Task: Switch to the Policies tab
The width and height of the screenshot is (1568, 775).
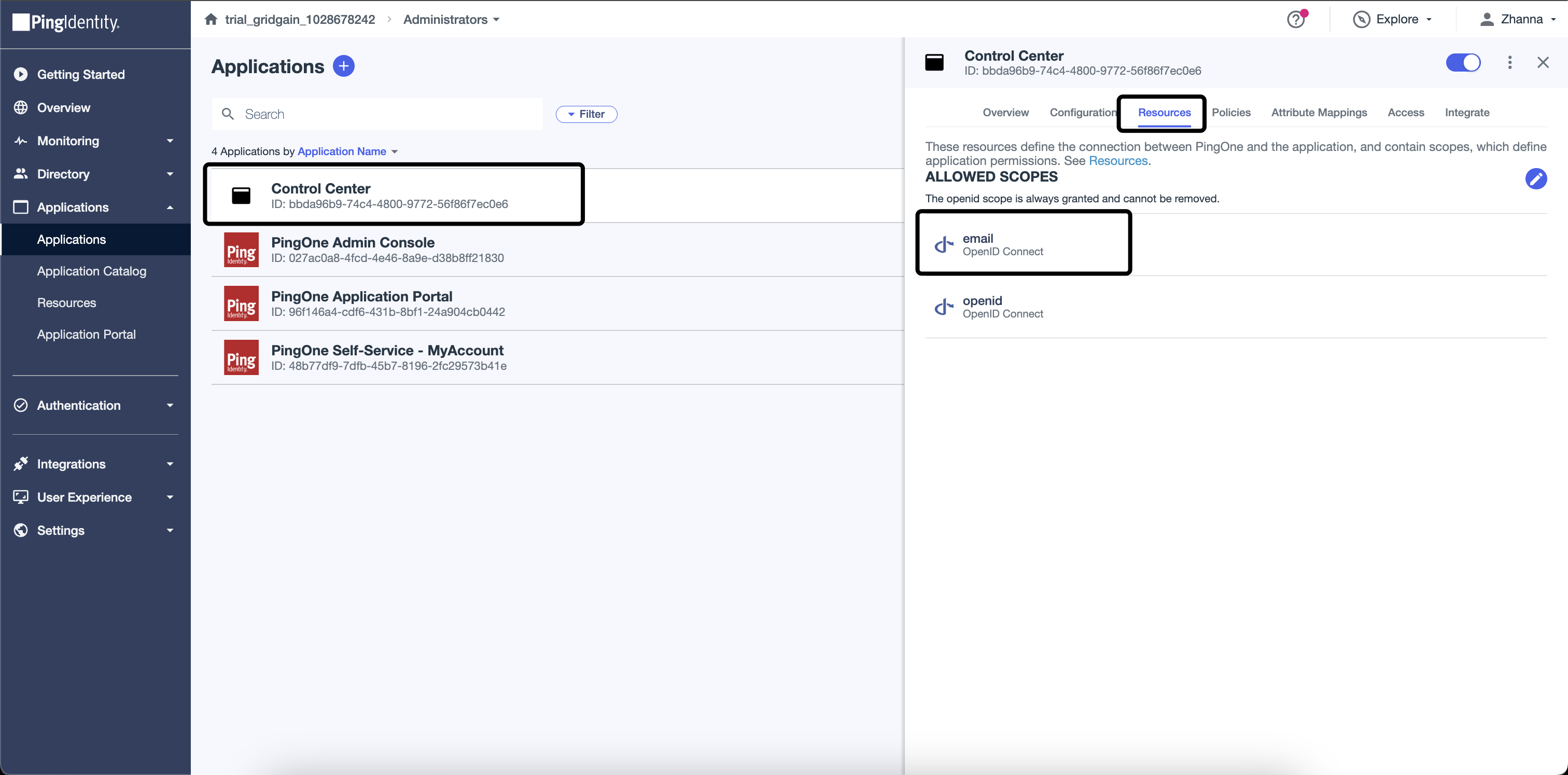Action: click(x=1231, y=113)
